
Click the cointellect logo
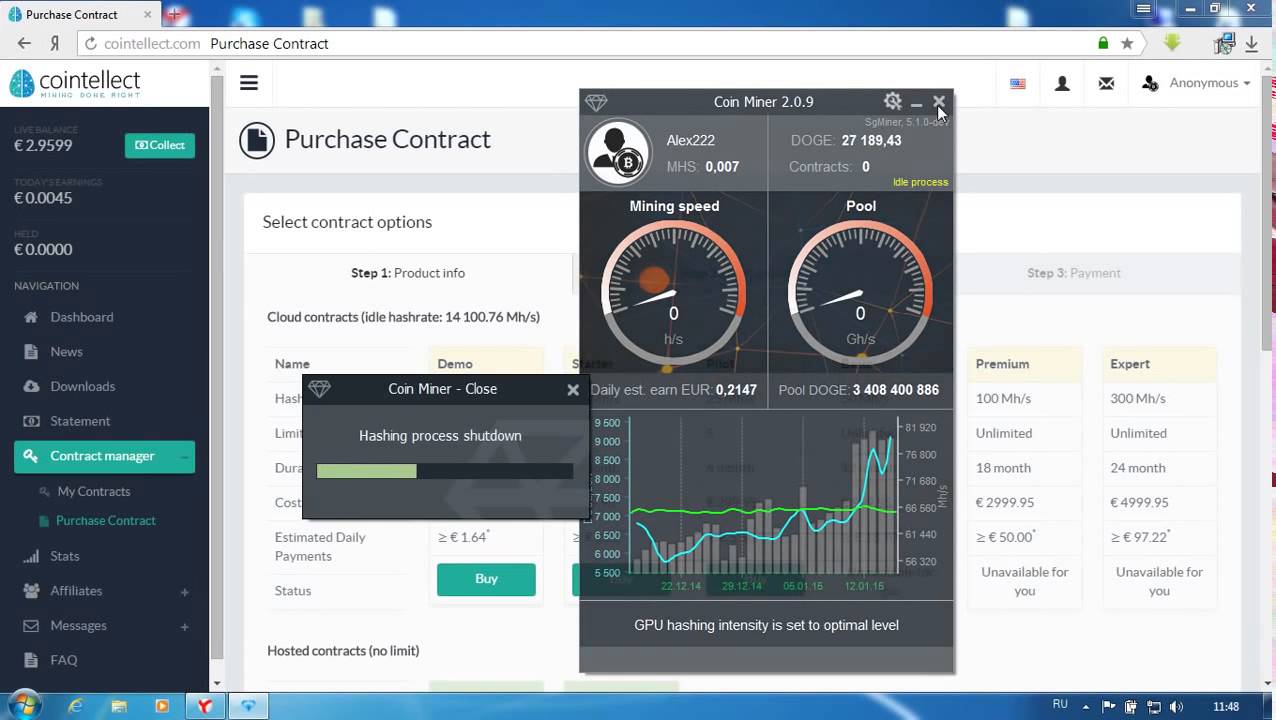(x=75, y=83)
